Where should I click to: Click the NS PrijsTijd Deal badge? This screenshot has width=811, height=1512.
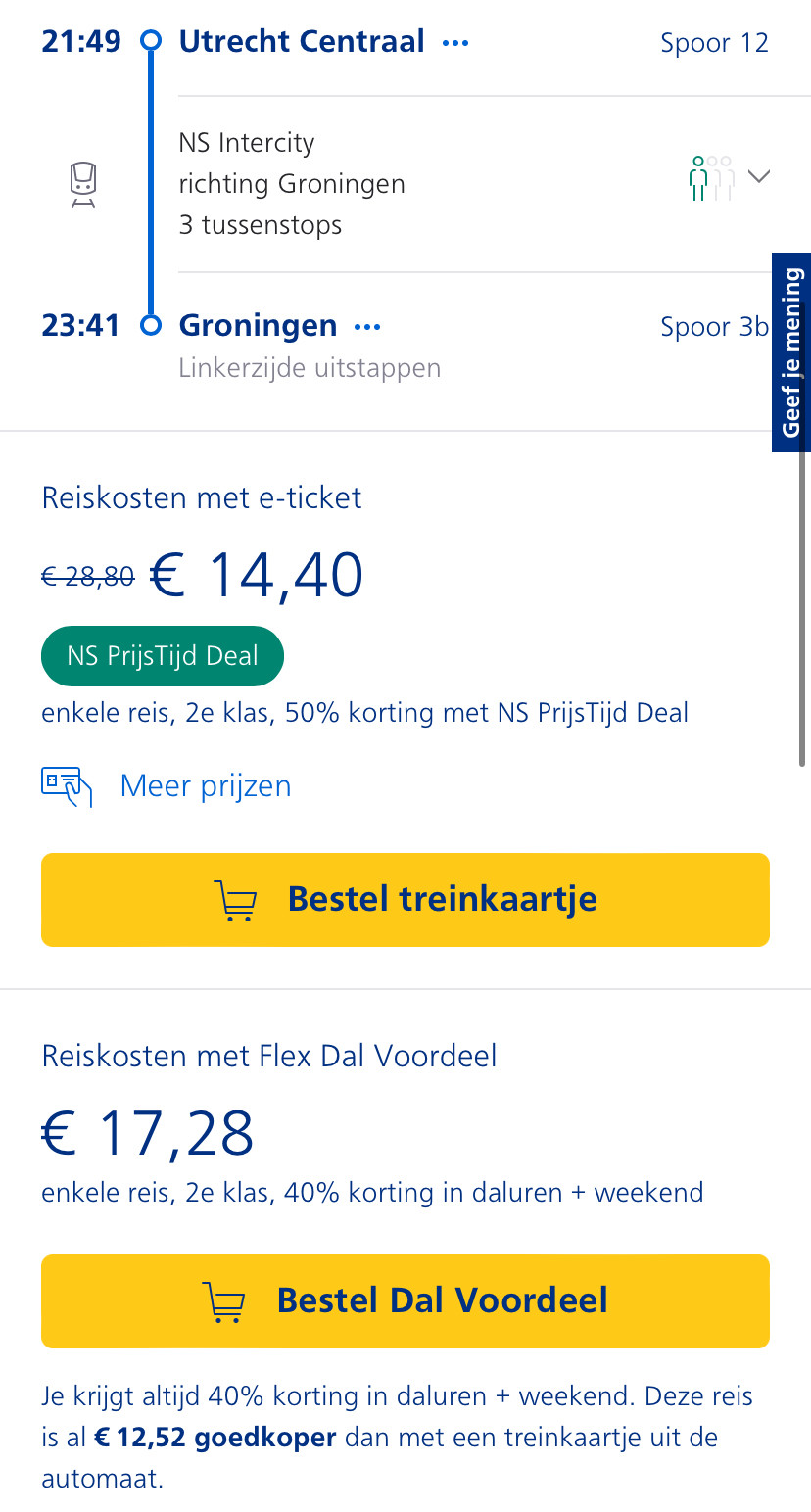163,656
